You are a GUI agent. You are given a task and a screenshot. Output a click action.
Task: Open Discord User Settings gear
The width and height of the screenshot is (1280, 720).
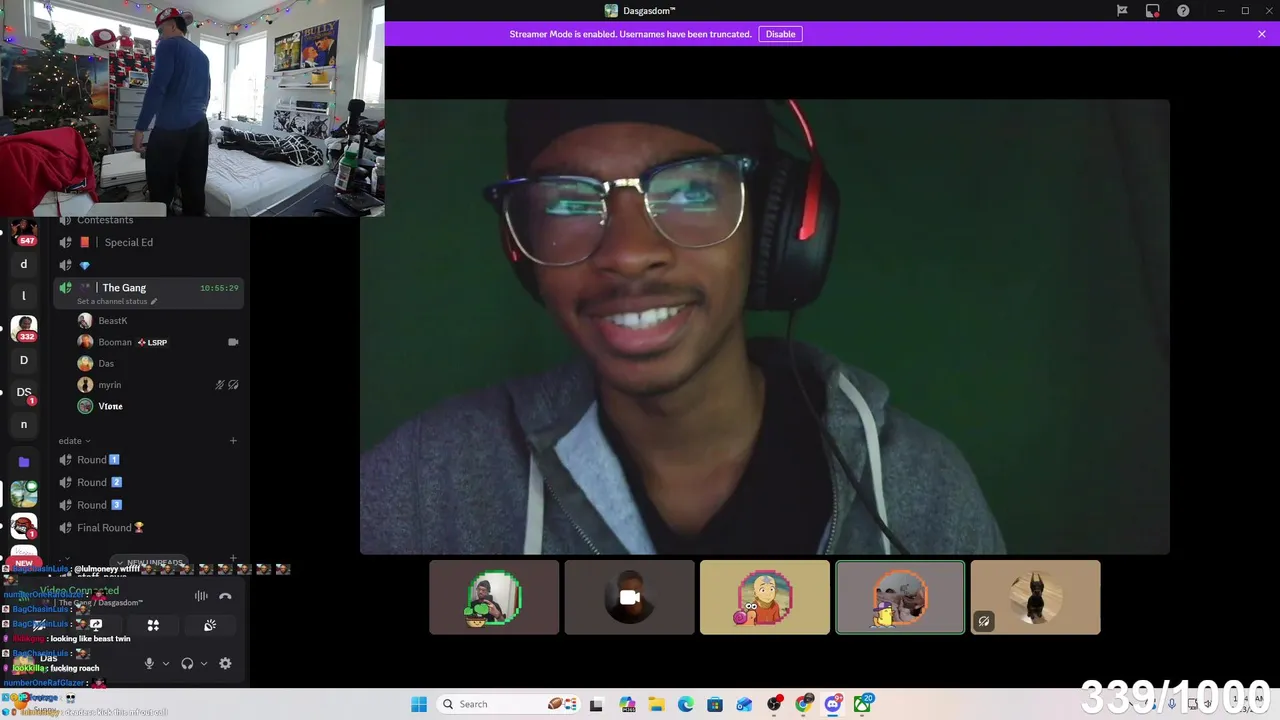click(x=225, y=663)
